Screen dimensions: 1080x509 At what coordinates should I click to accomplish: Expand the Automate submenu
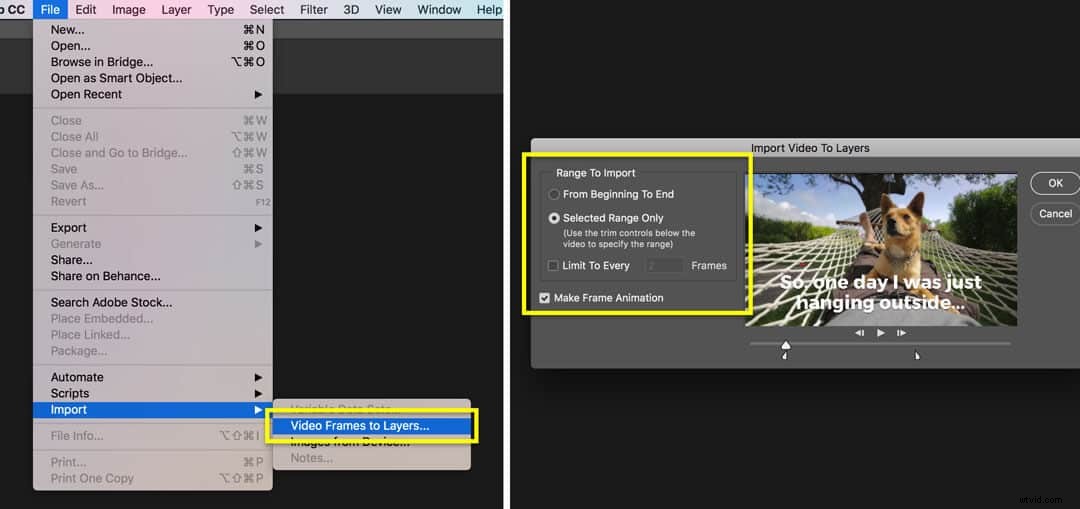153,377
